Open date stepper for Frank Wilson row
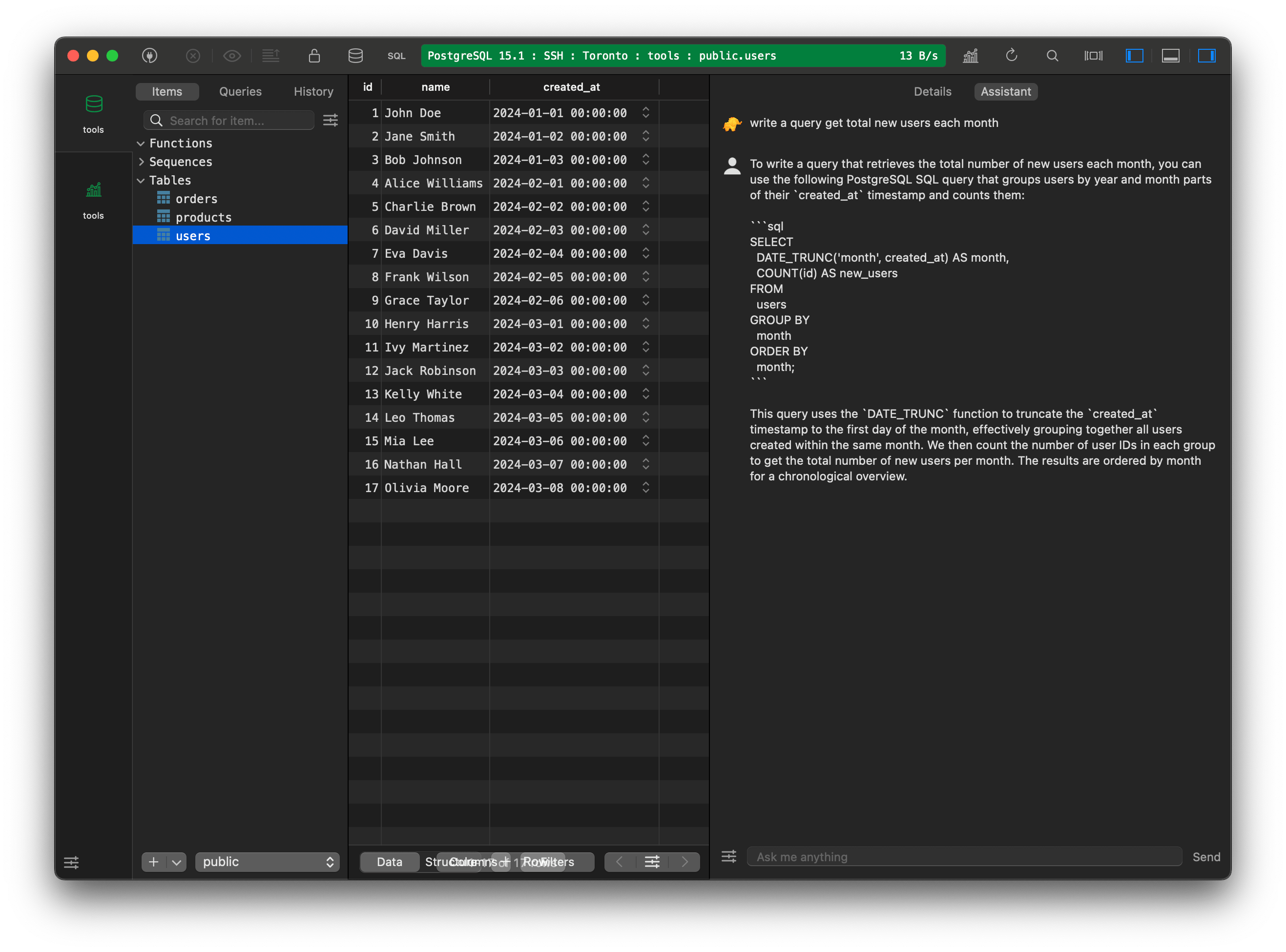This screenshot has height=952, width=1286. 645,277
